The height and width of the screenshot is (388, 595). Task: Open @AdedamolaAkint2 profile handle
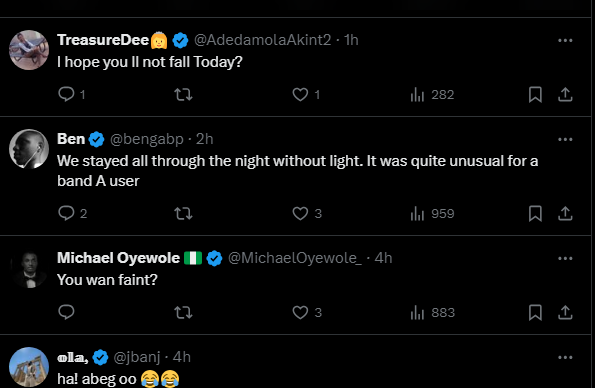click(263, 40)
